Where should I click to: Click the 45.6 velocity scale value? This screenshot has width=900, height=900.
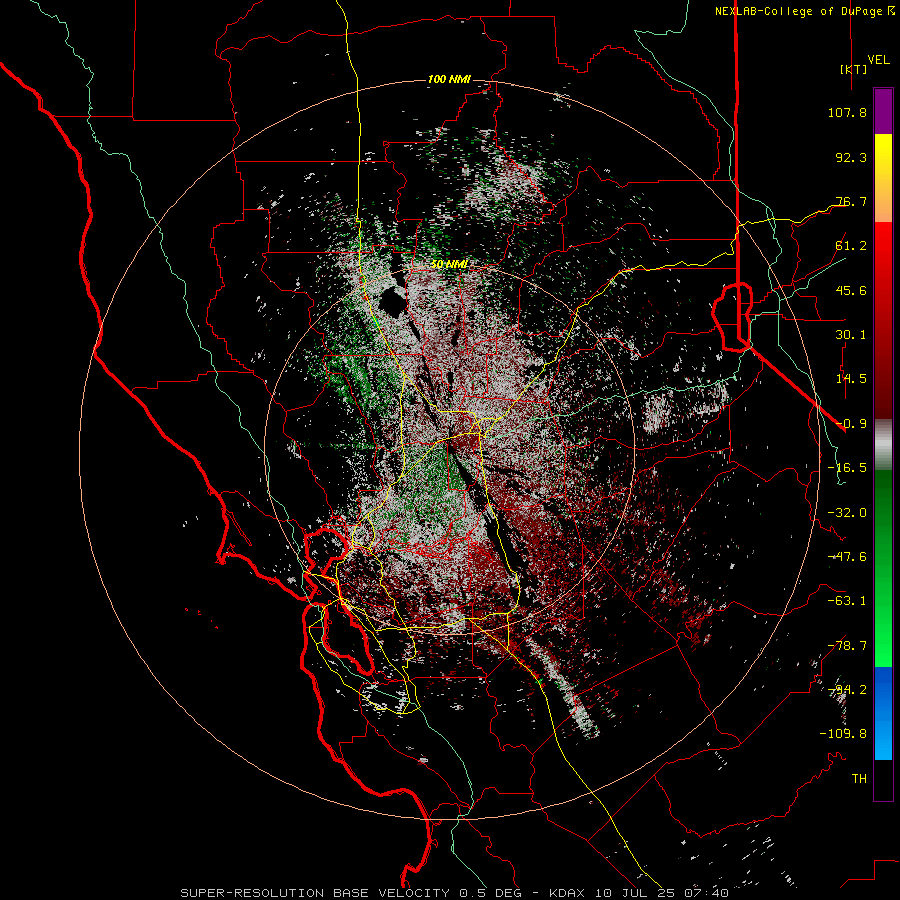(851, 290)
